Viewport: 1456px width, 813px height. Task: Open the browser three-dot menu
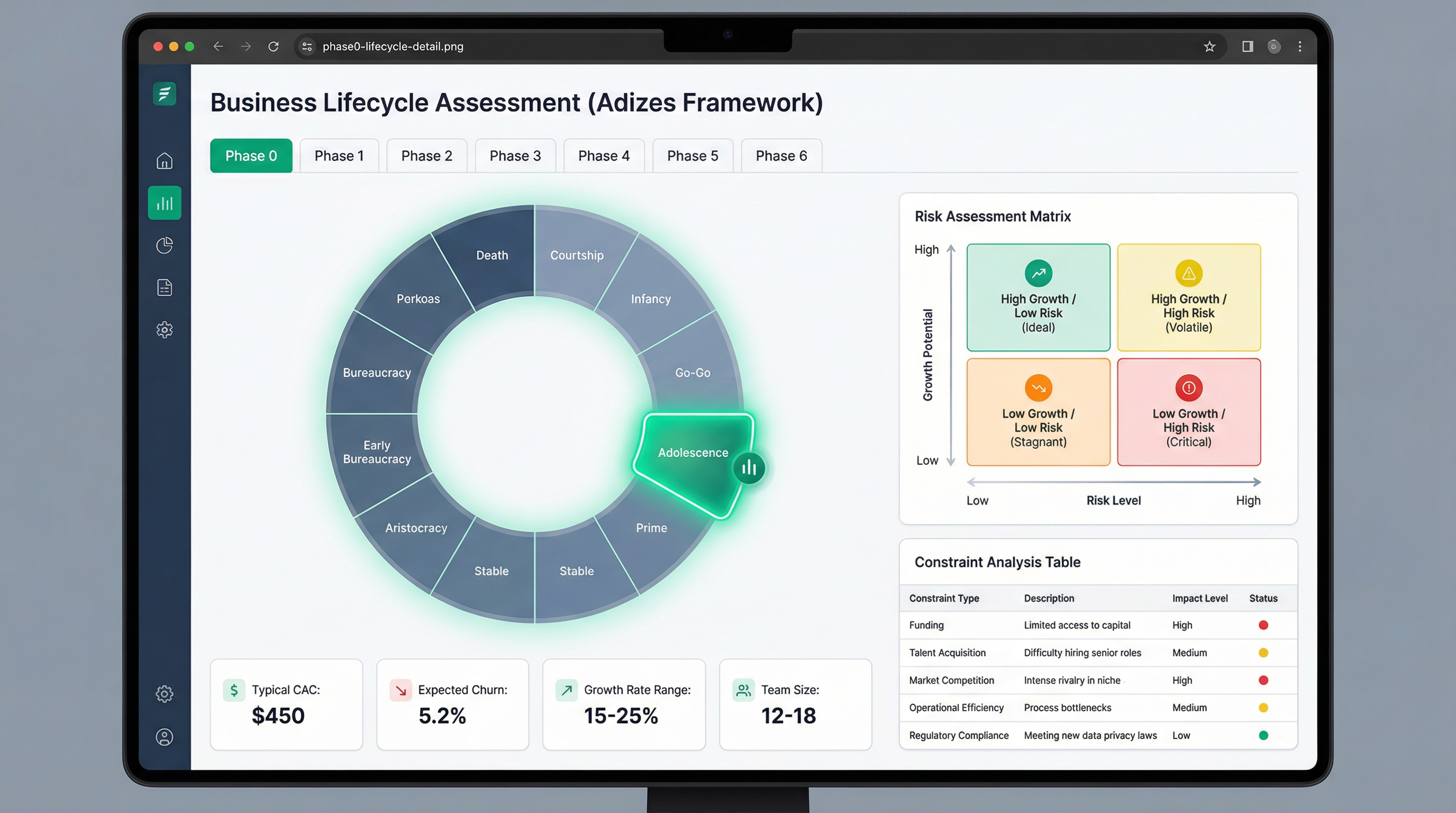[1299, 47]
